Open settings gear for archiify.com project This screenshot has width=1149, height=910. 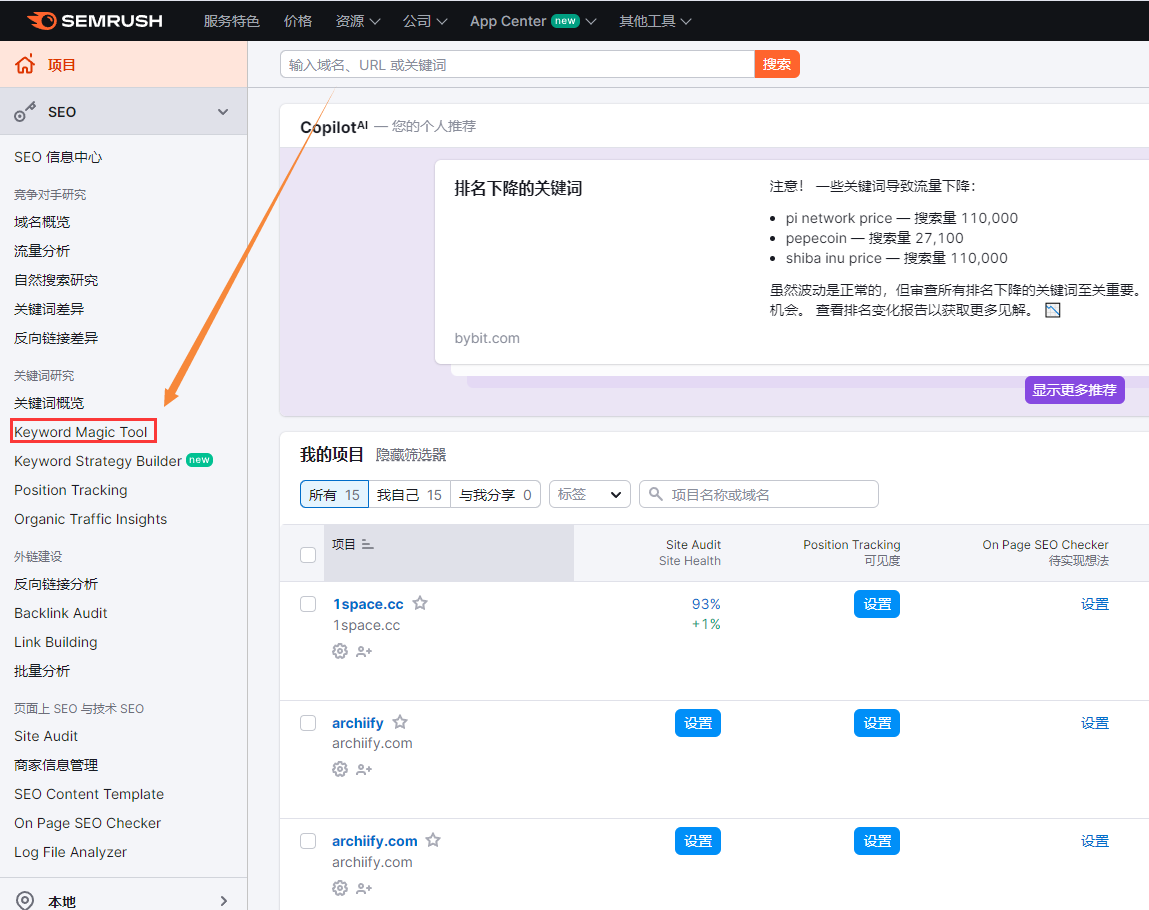[x=340, y=888]
